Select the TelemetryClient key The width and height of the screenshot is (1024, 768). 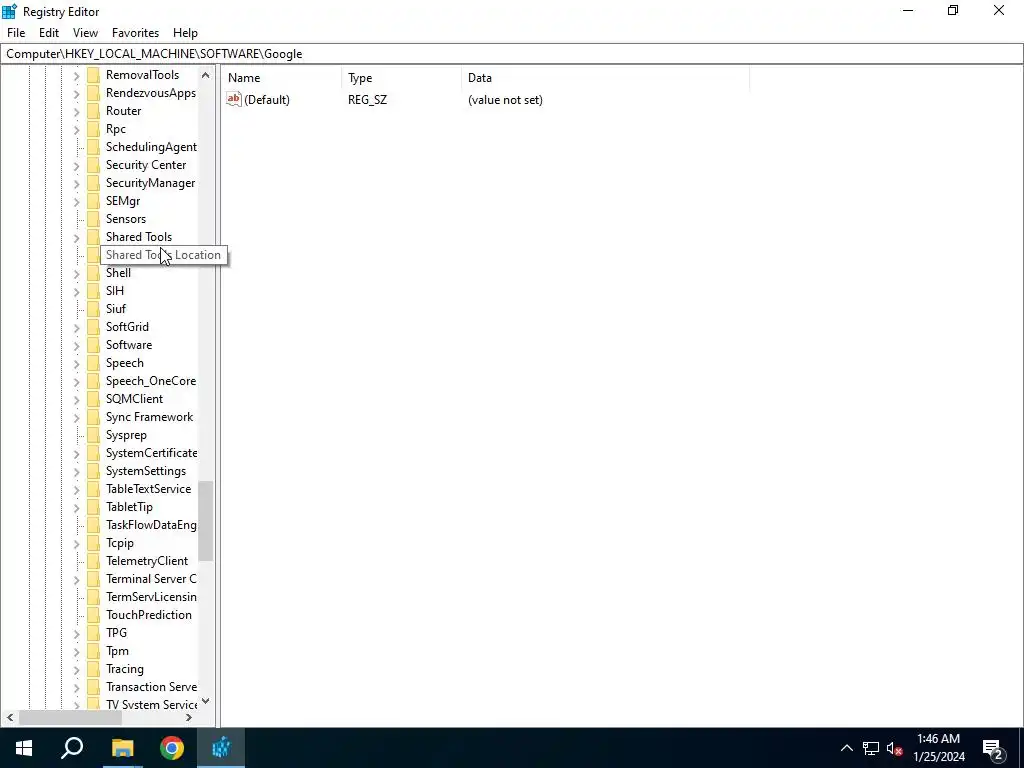(x=146, y=561)
